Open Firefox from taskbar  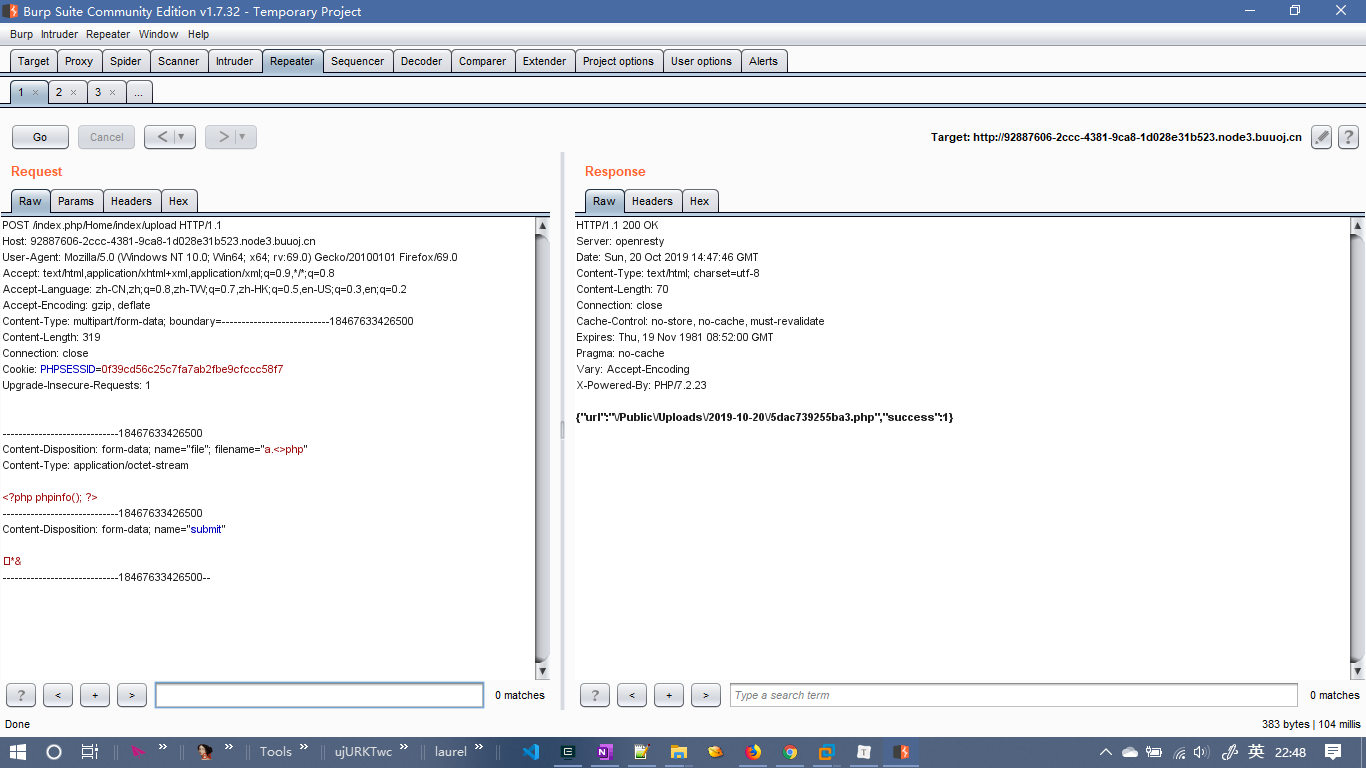pyautogui.click(x=753, y=752)
